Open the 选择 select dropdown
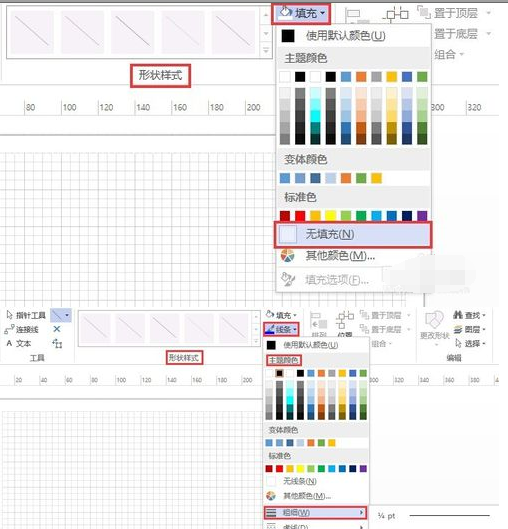This screenshot has width=508, height=529. coord(470,343)
